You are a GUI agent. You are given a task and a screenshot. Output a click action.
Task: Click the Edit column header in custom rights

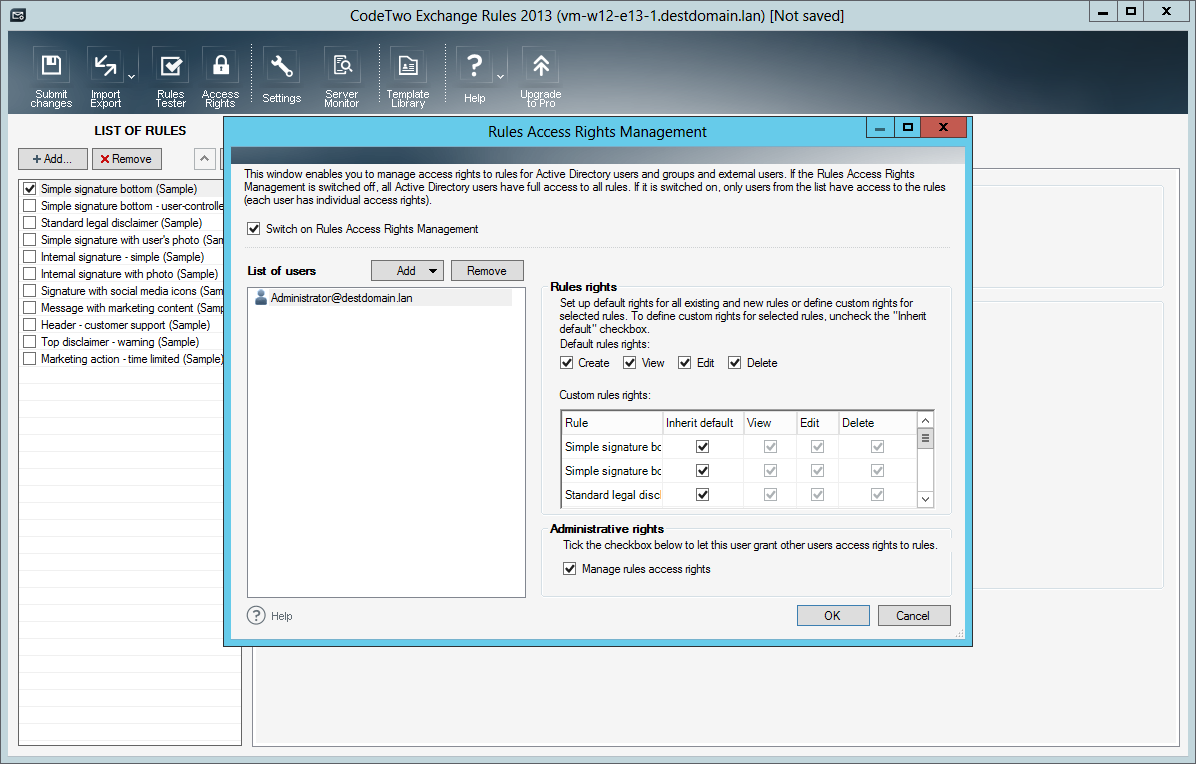click(818, 422)
